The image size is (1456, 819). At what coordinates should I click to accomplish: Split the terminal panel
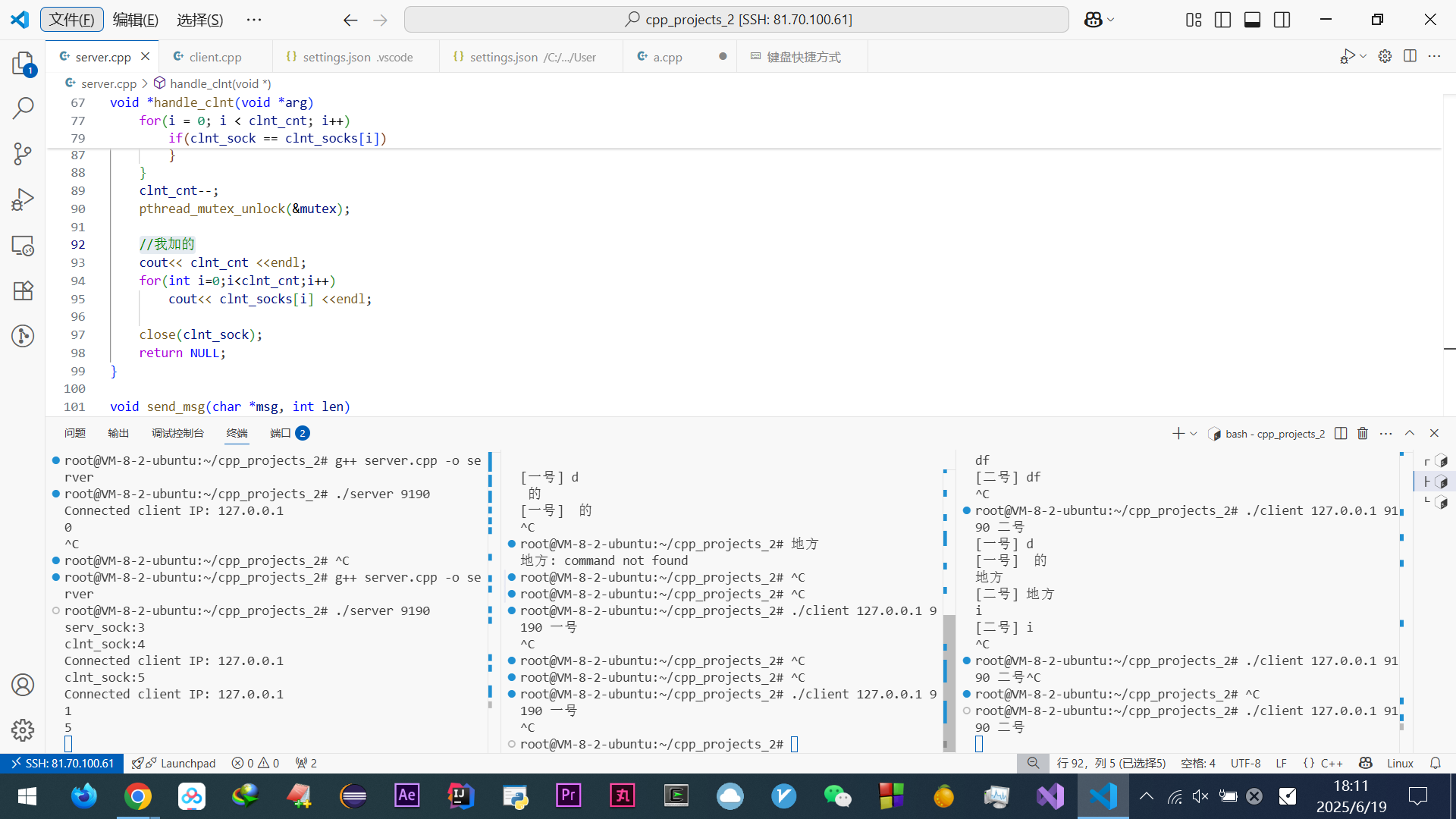(x=1341, y=433)
